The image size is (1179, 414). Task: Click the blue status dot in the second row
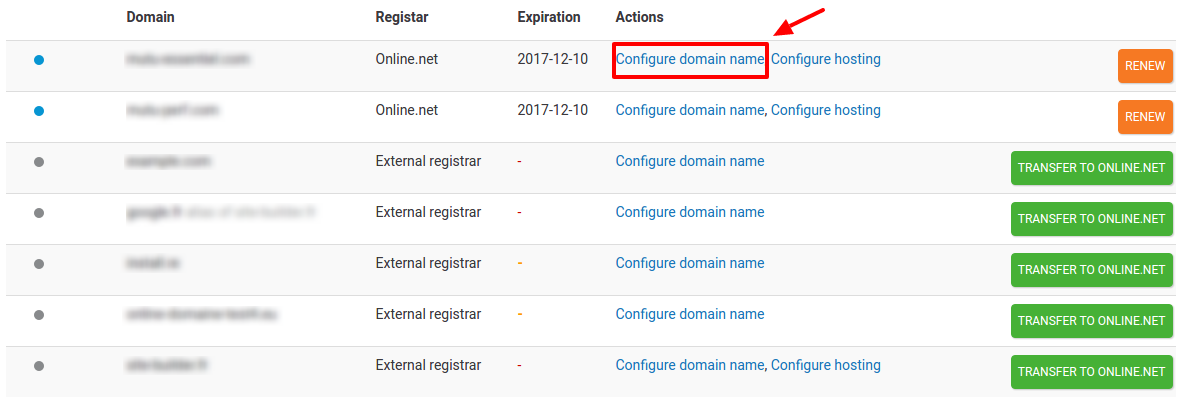coord(39,111)
